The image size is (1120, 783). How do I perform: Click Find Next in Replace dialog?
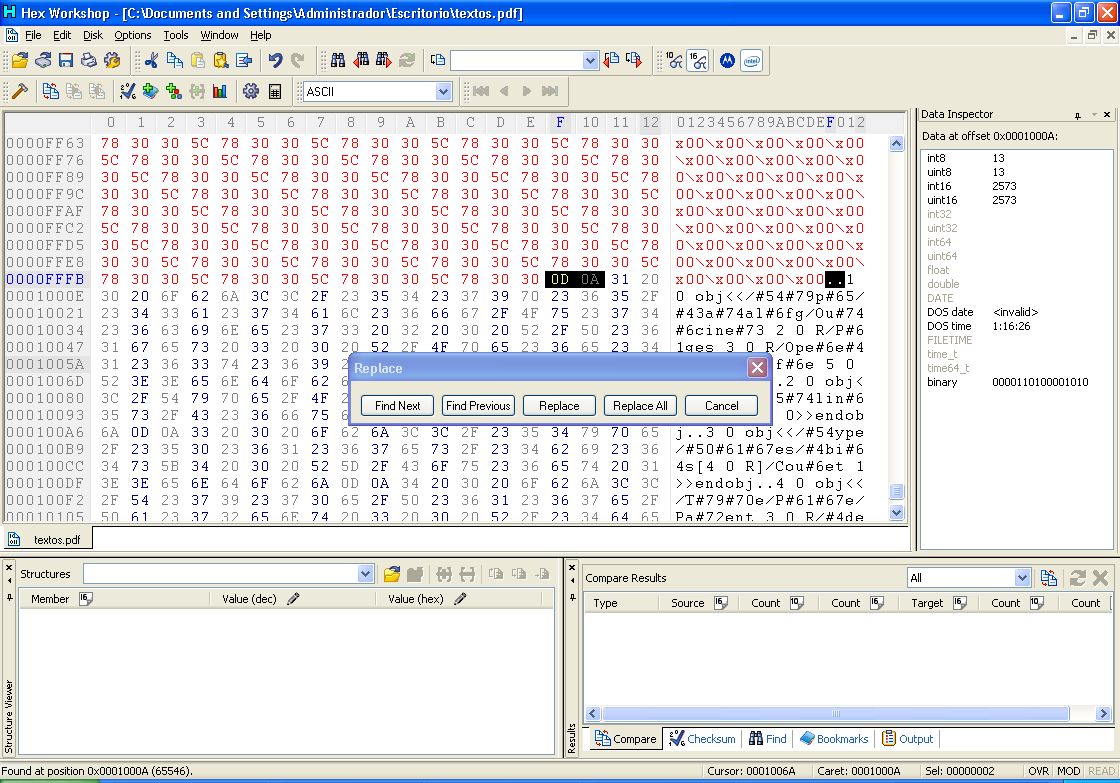[397, 406]
